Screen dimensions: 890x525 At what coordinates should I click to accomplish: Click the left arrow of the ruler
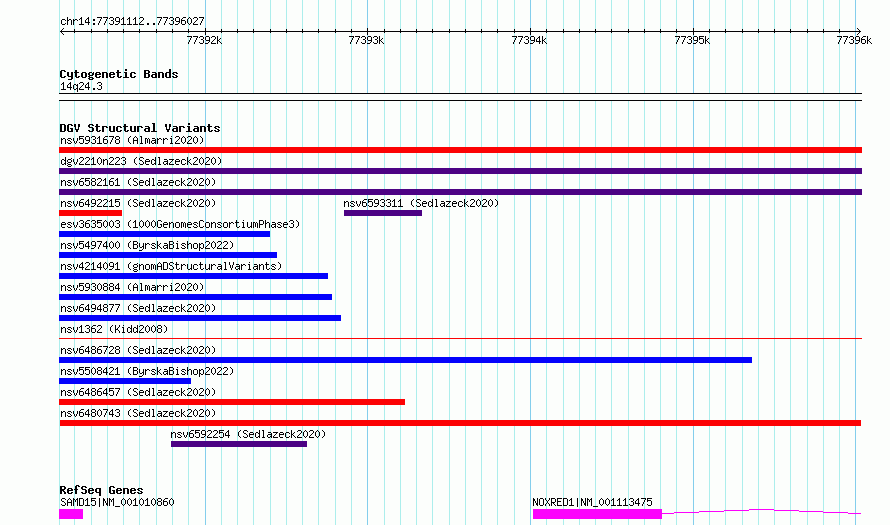pos(62,31)
